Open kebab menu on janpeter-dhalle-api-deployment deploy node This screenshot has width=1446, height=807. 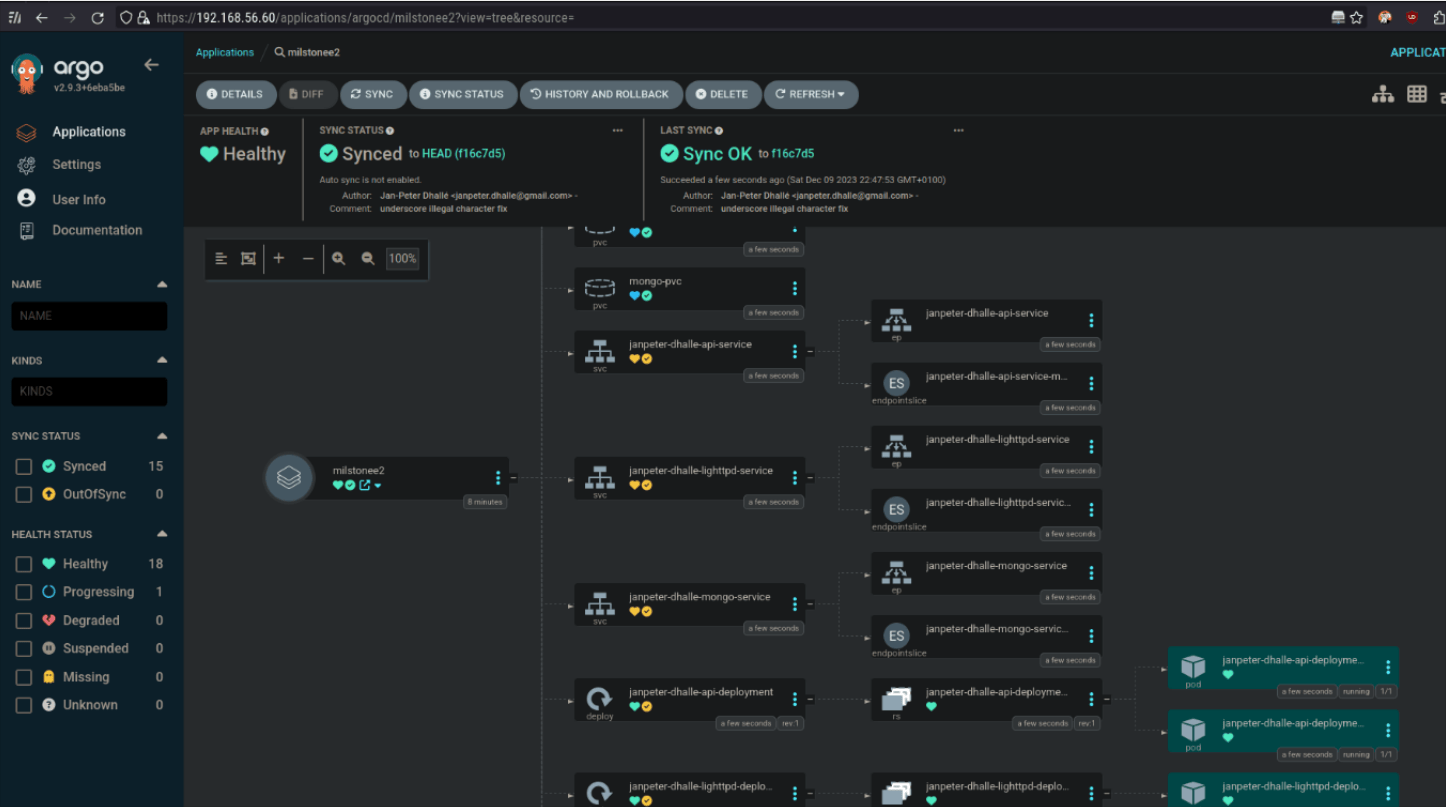795,699
